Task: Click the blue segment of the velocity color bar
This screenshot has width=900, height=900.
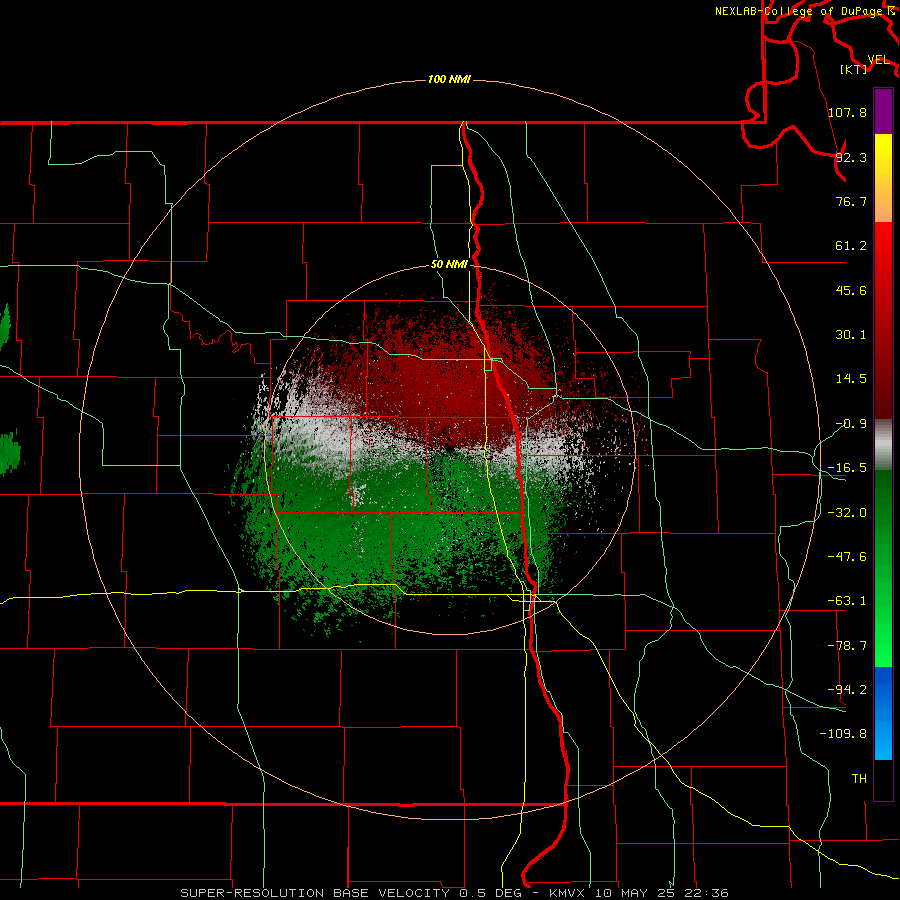Action: (x=883, y=713)
